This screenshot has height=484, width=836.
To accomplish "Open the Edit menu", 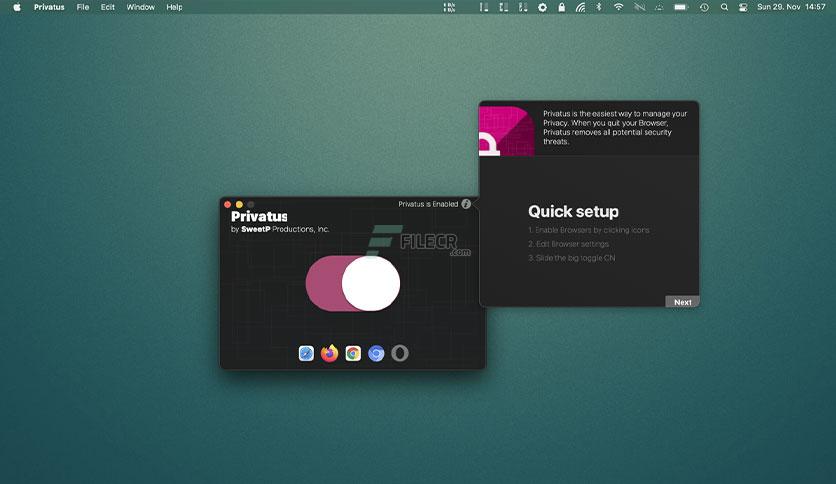I will click(108, 7).
